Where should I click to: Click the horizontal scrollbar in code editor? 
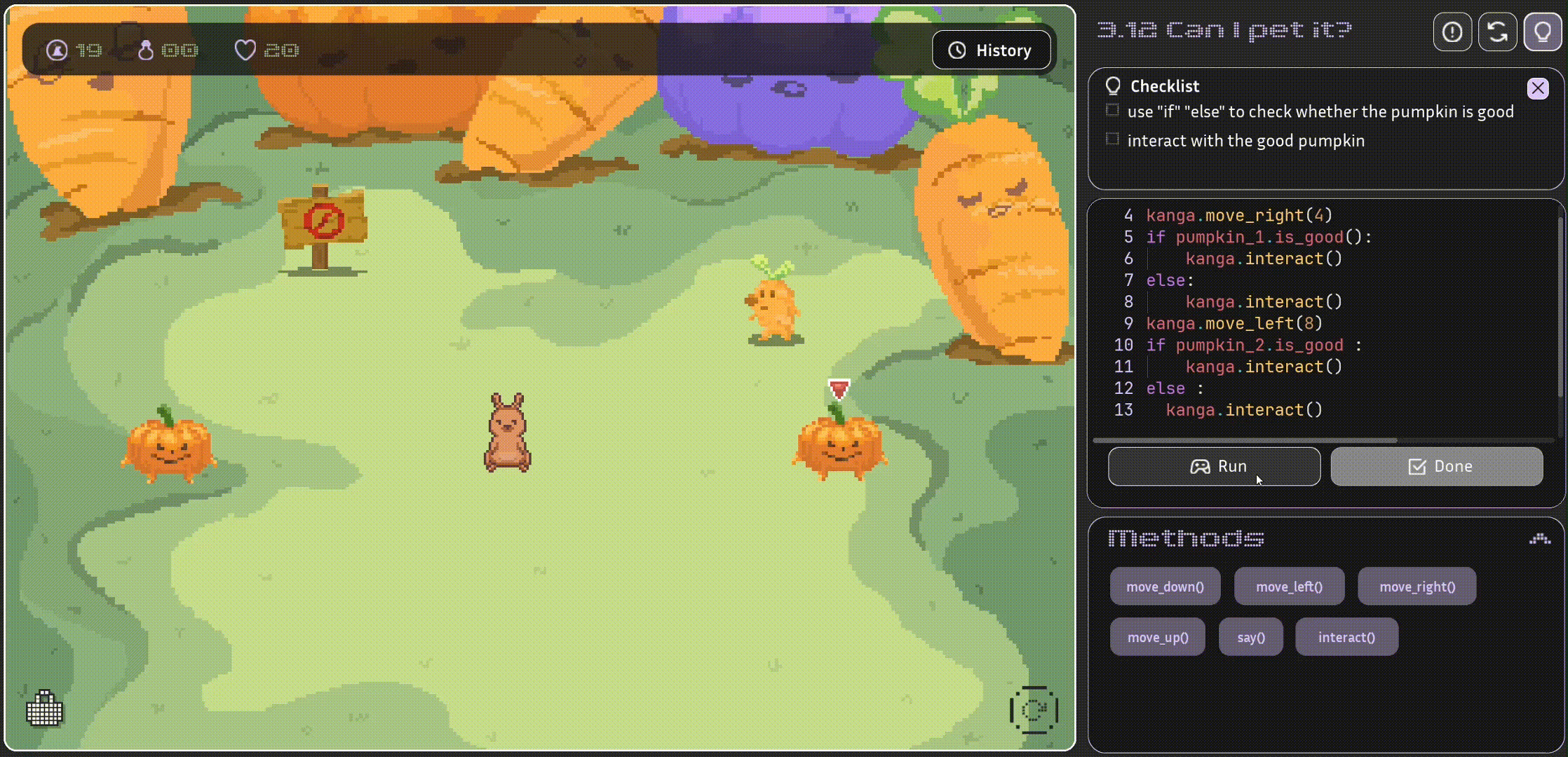[x=1245, y=440]
